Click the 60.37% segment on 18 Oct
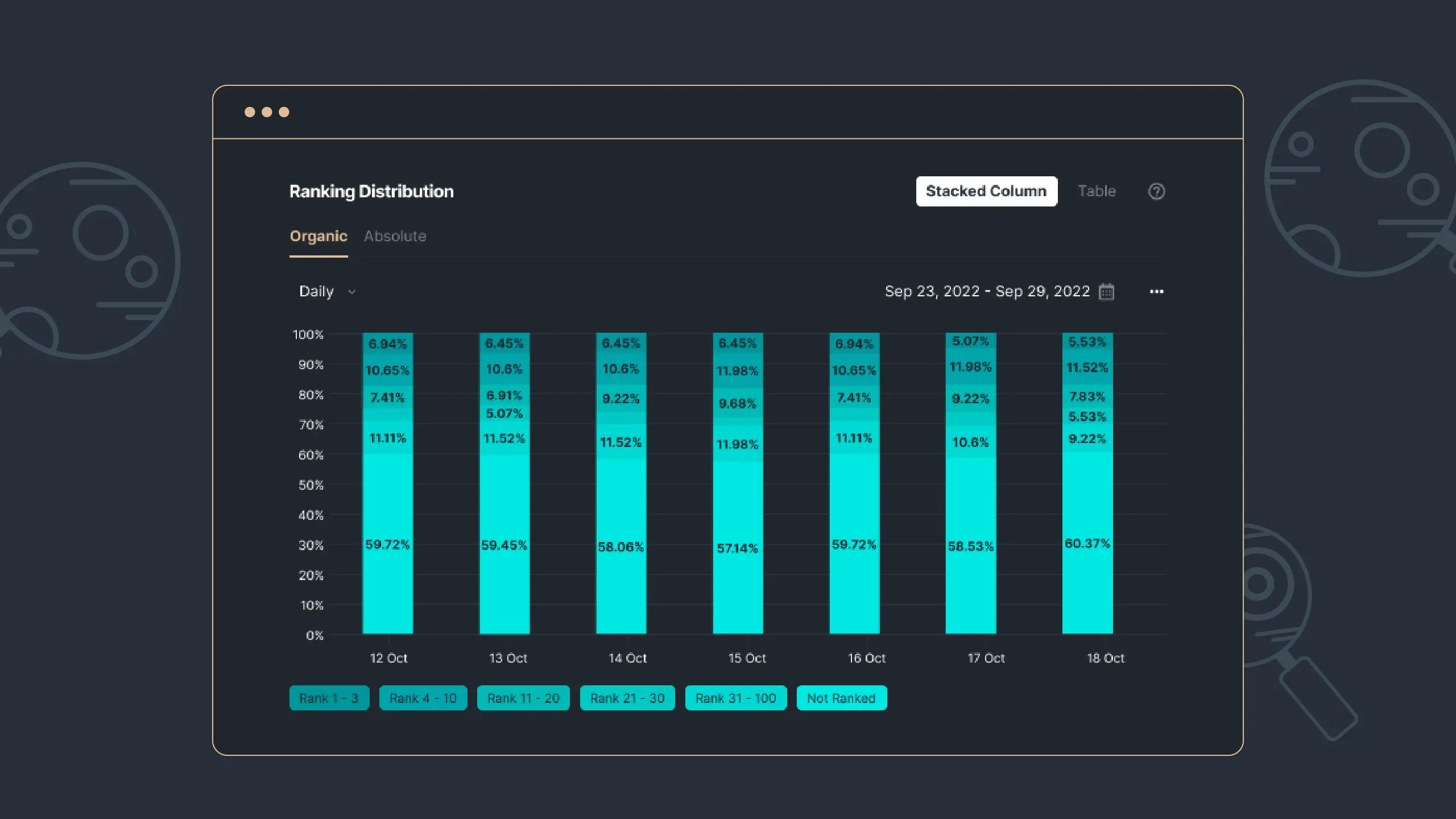Viewport: 1456px width, 819px height. [x=1087, y=543]
